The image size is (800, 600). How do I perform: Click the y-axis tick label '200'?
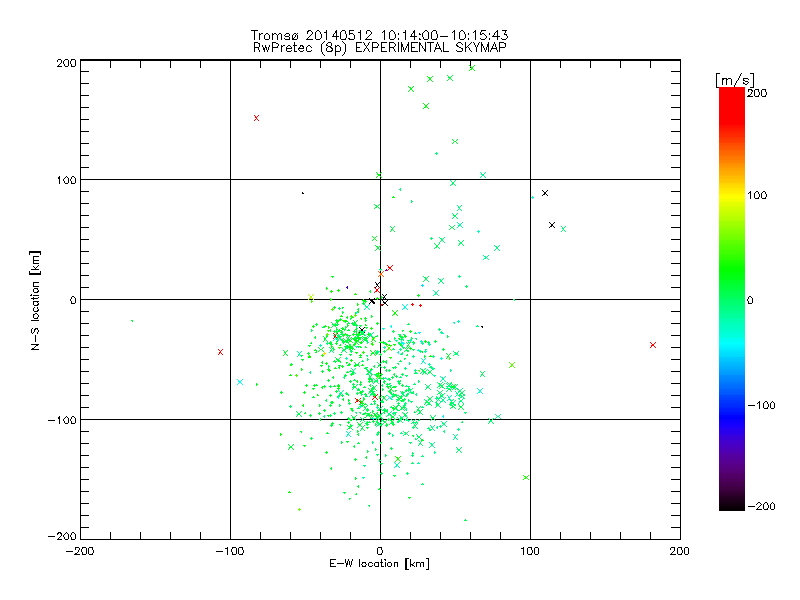66,63
